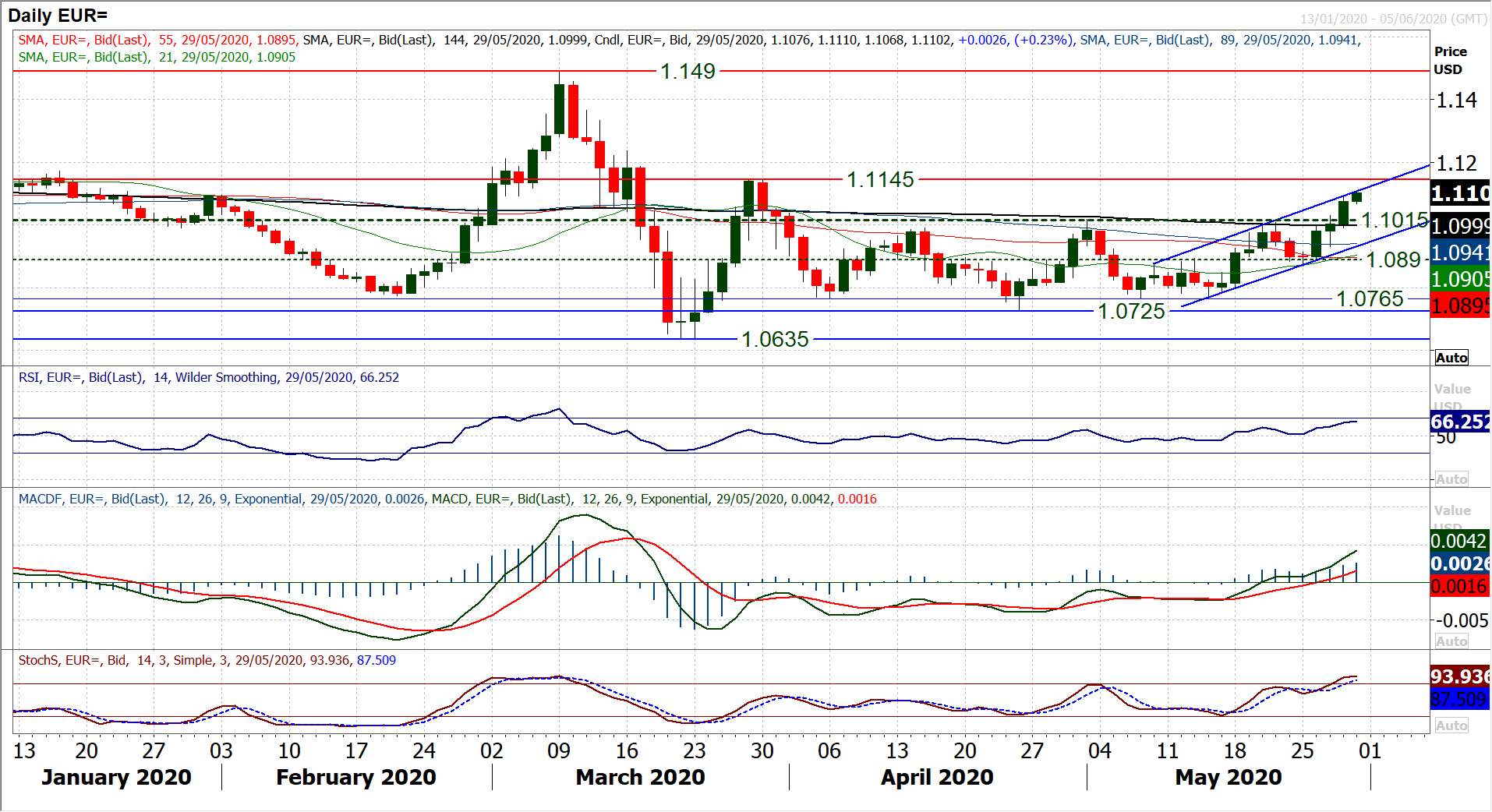
Task: Click the 1.0635 support level label
Action: (775, 340)
